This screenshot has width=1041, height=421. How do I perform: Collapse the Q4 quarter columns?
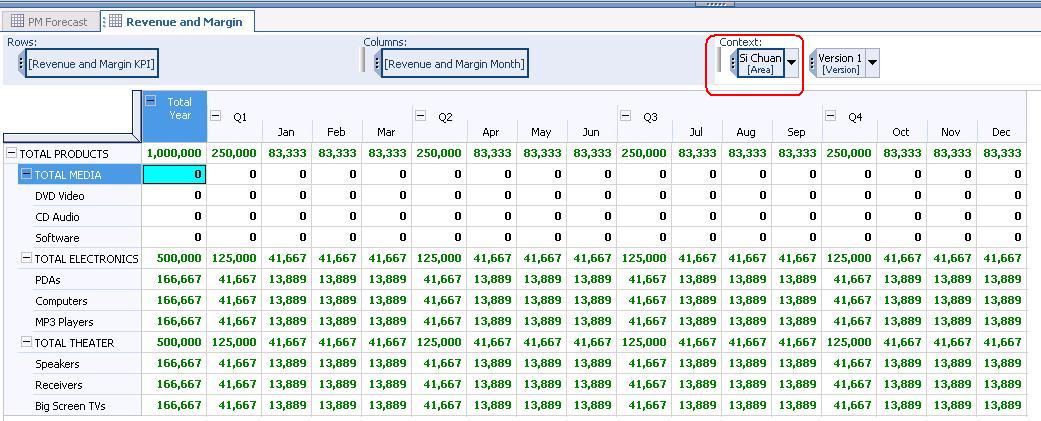tap(830, 116)
